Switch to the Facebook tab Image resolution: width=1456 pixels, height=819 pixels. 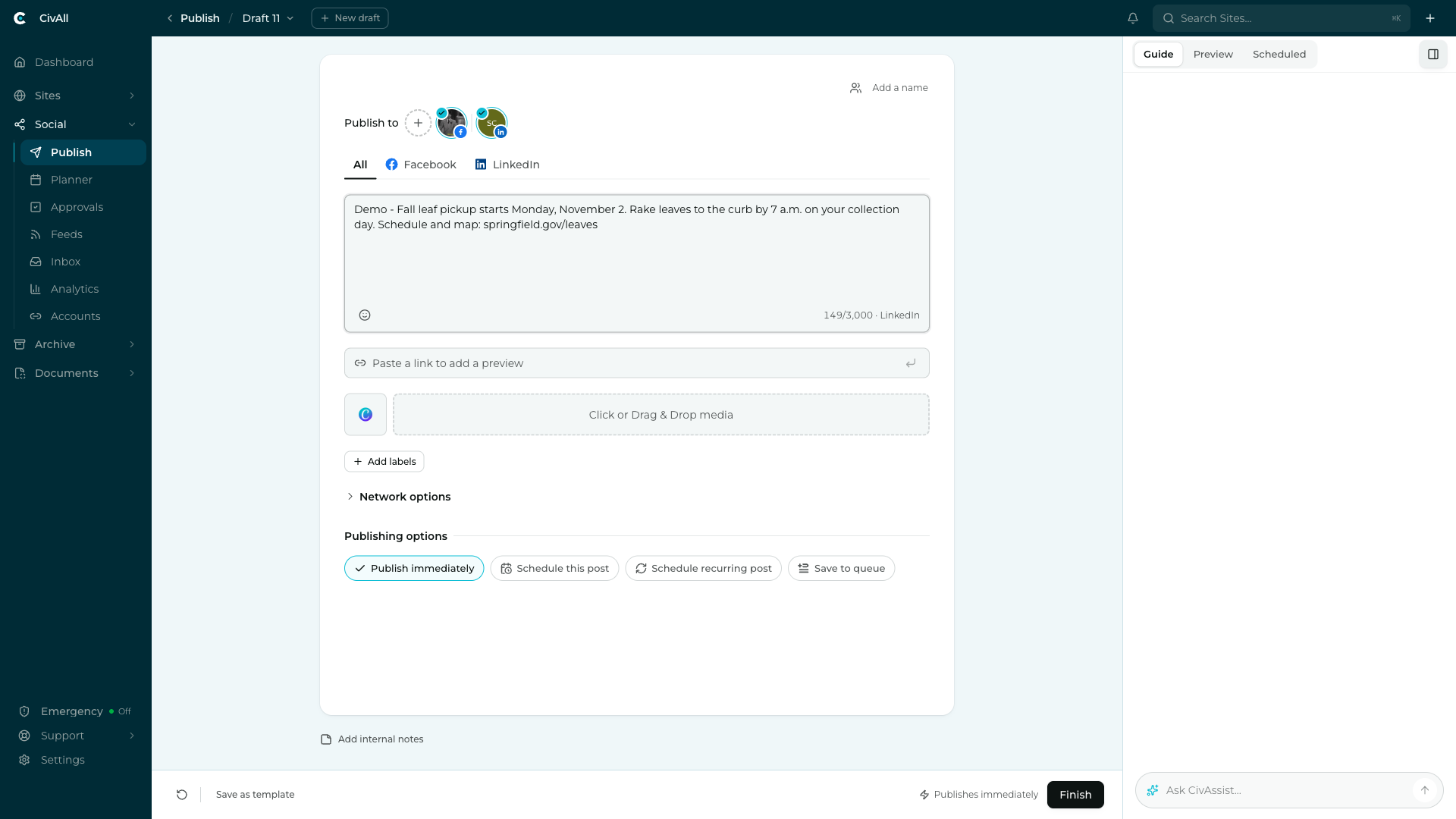point(421,165)
